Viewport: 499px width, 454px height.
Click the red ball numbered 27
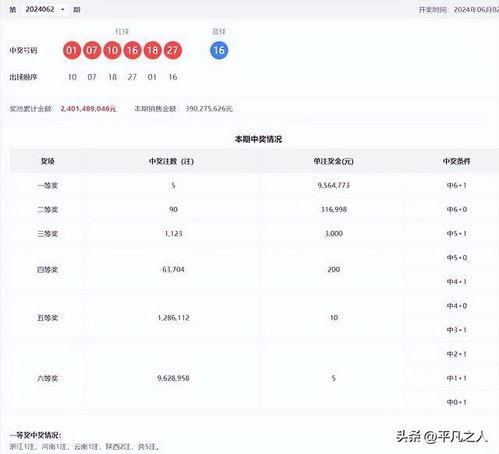point(173,50)
